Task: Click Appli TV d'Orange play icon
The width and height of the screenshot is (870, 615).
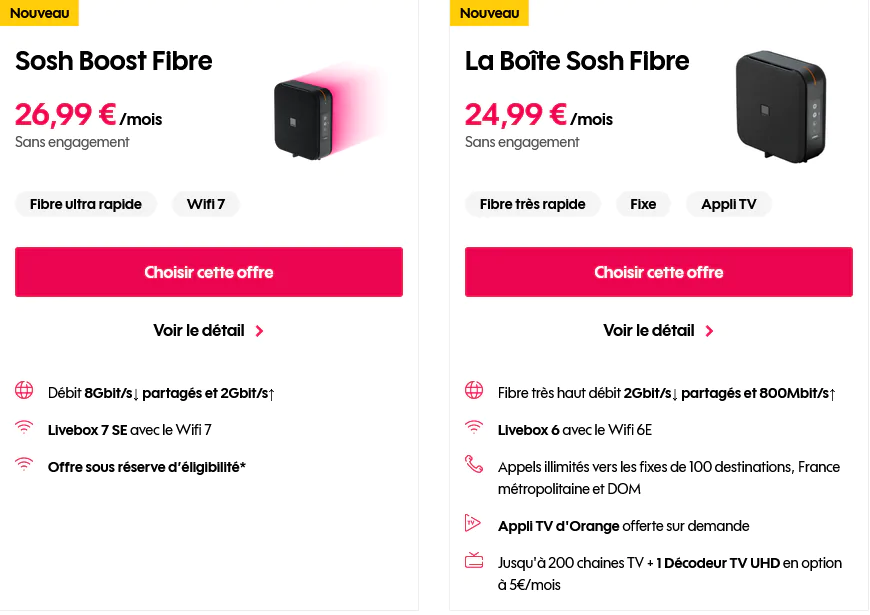Action: 474,523
